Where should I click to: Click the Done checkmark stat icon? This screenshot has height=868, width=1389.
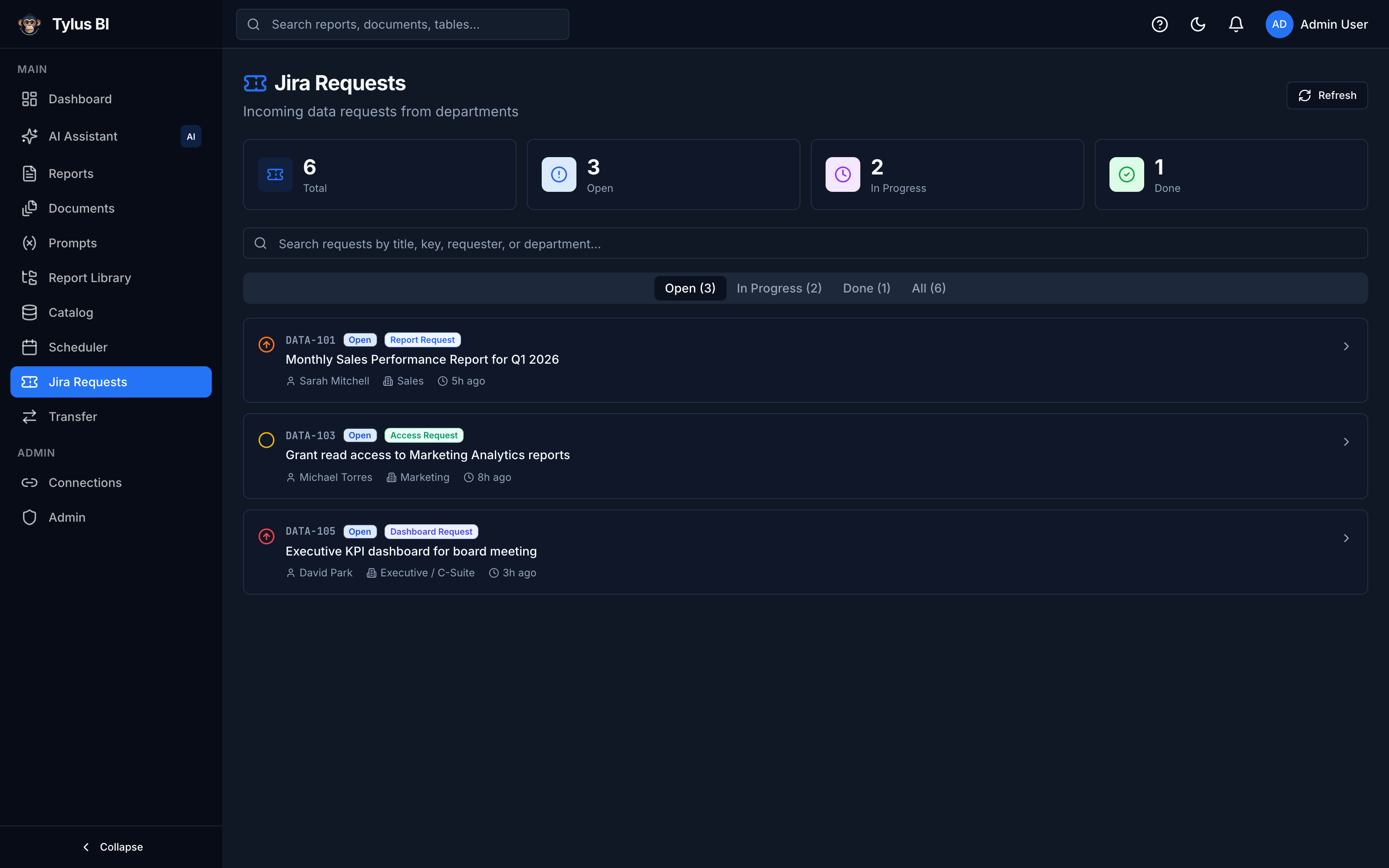click(1127, 174)
